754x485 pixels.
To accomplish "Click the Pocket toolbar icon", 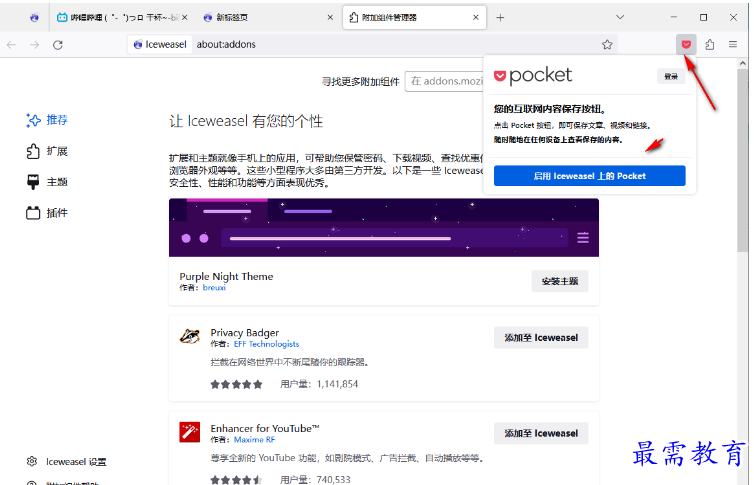I will point(686,44).
